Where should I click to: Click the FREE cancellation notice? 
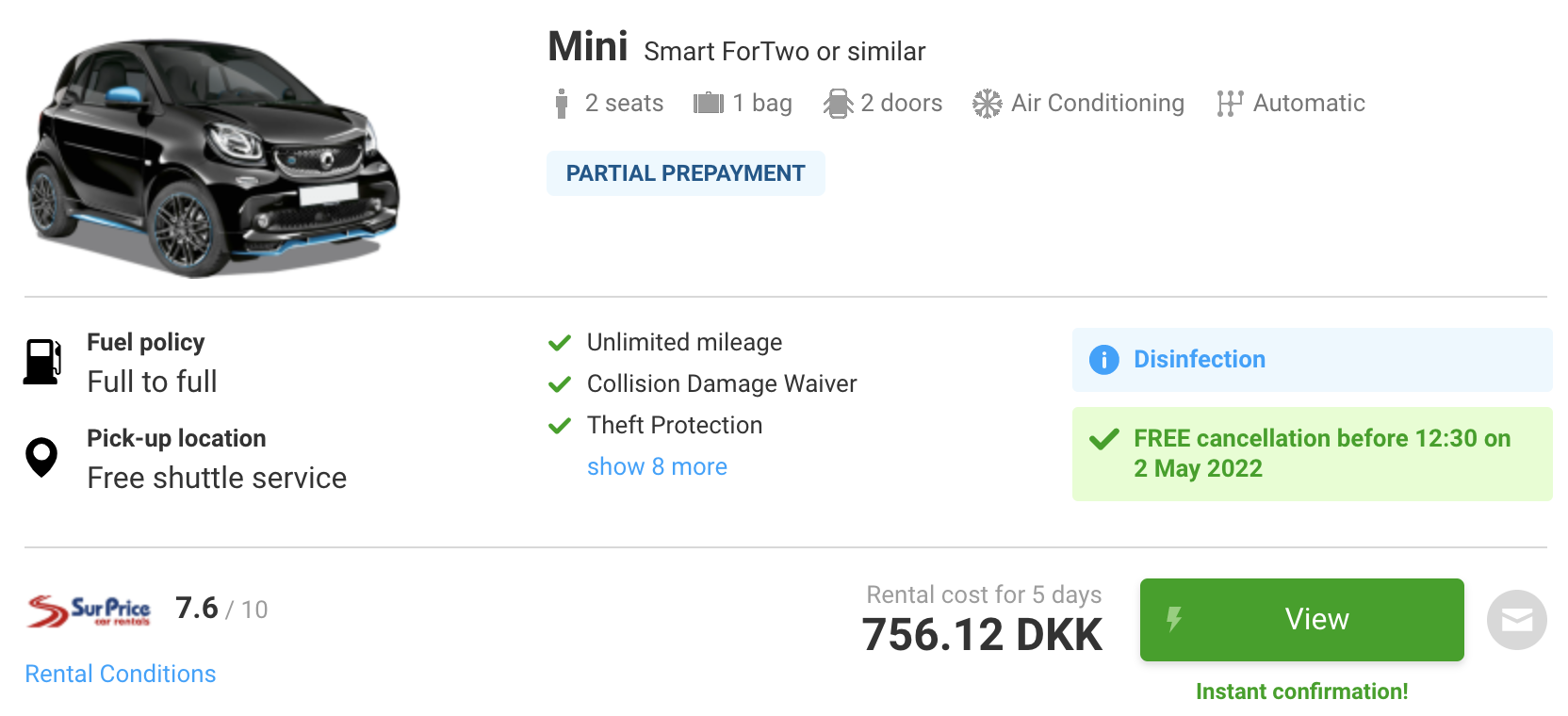[x=1312, y=454]
